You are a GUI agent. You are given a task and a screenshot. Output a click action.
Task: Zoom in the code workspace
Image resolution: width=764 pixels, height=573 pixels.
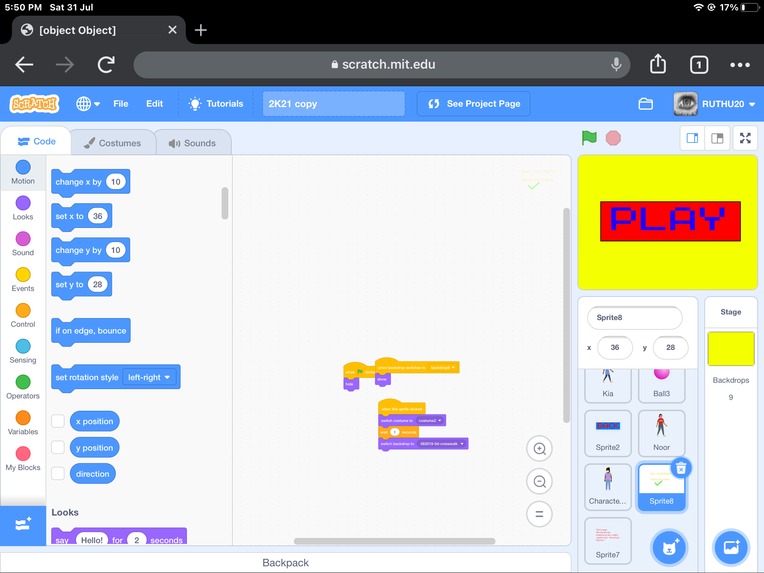click(x=539, y=449)
